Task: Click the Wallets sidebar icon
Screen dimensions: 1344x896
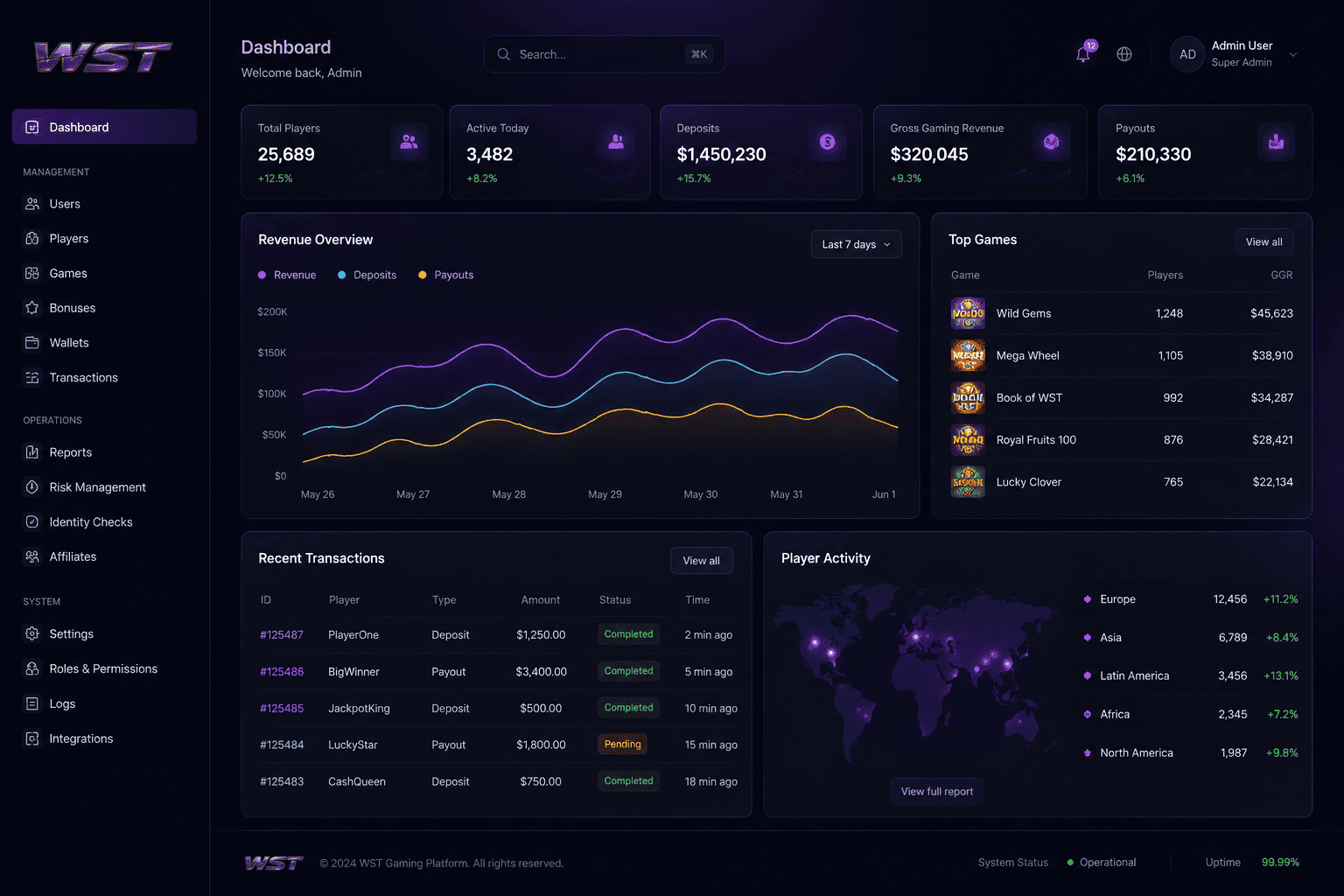Action: 32,343
